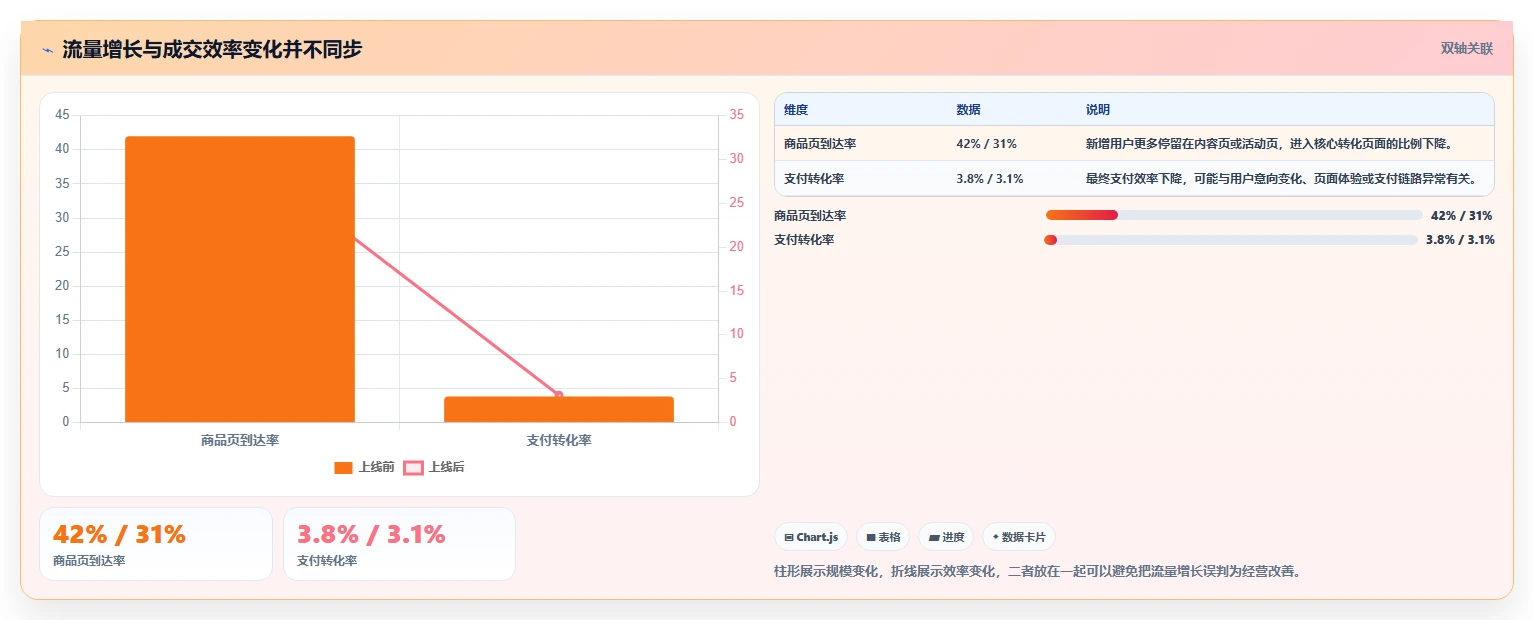
Task: Click the pink line point at 支付转化率
Action: [559, 395]
